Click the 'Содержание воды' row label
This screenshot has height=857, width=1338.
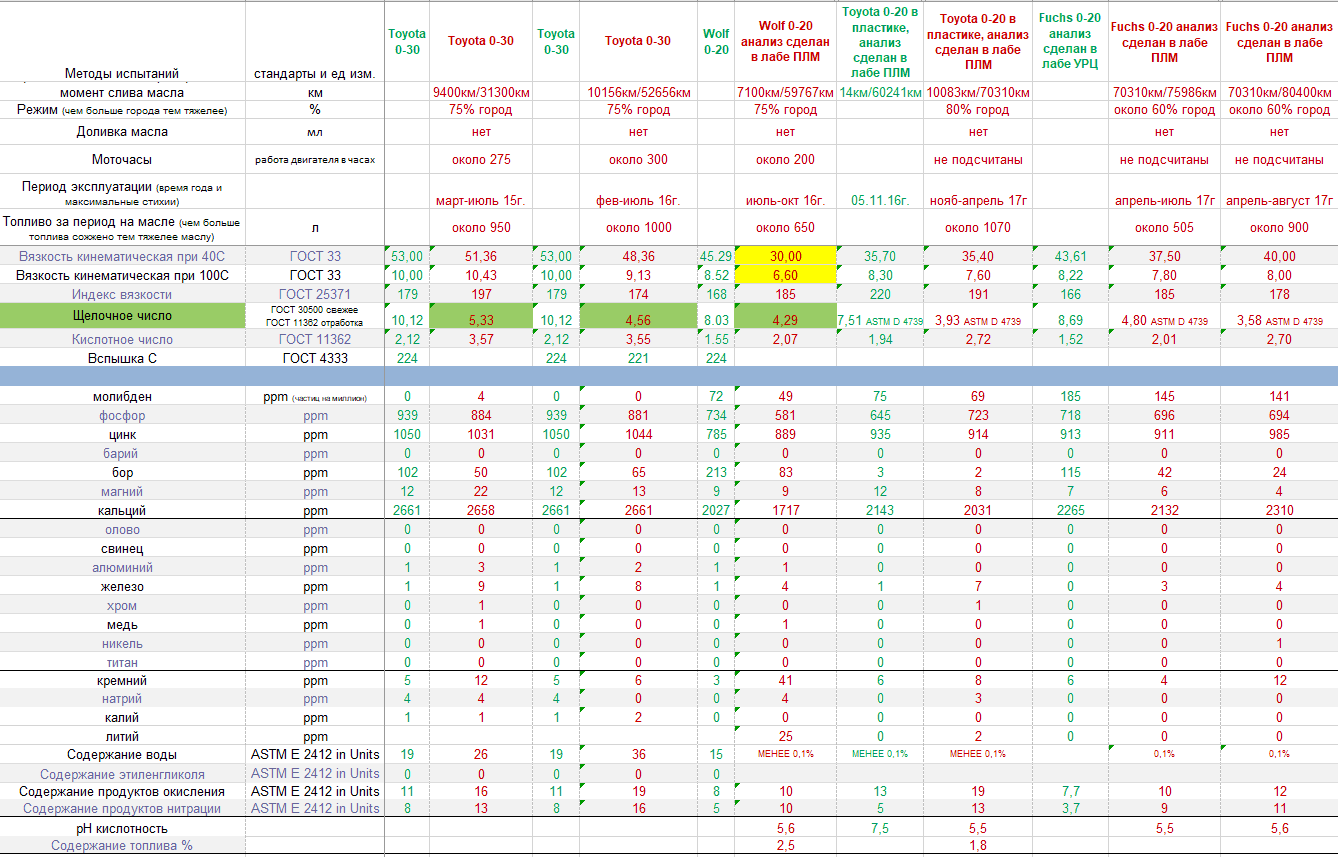pyautogui.click(x=122, y=755)
